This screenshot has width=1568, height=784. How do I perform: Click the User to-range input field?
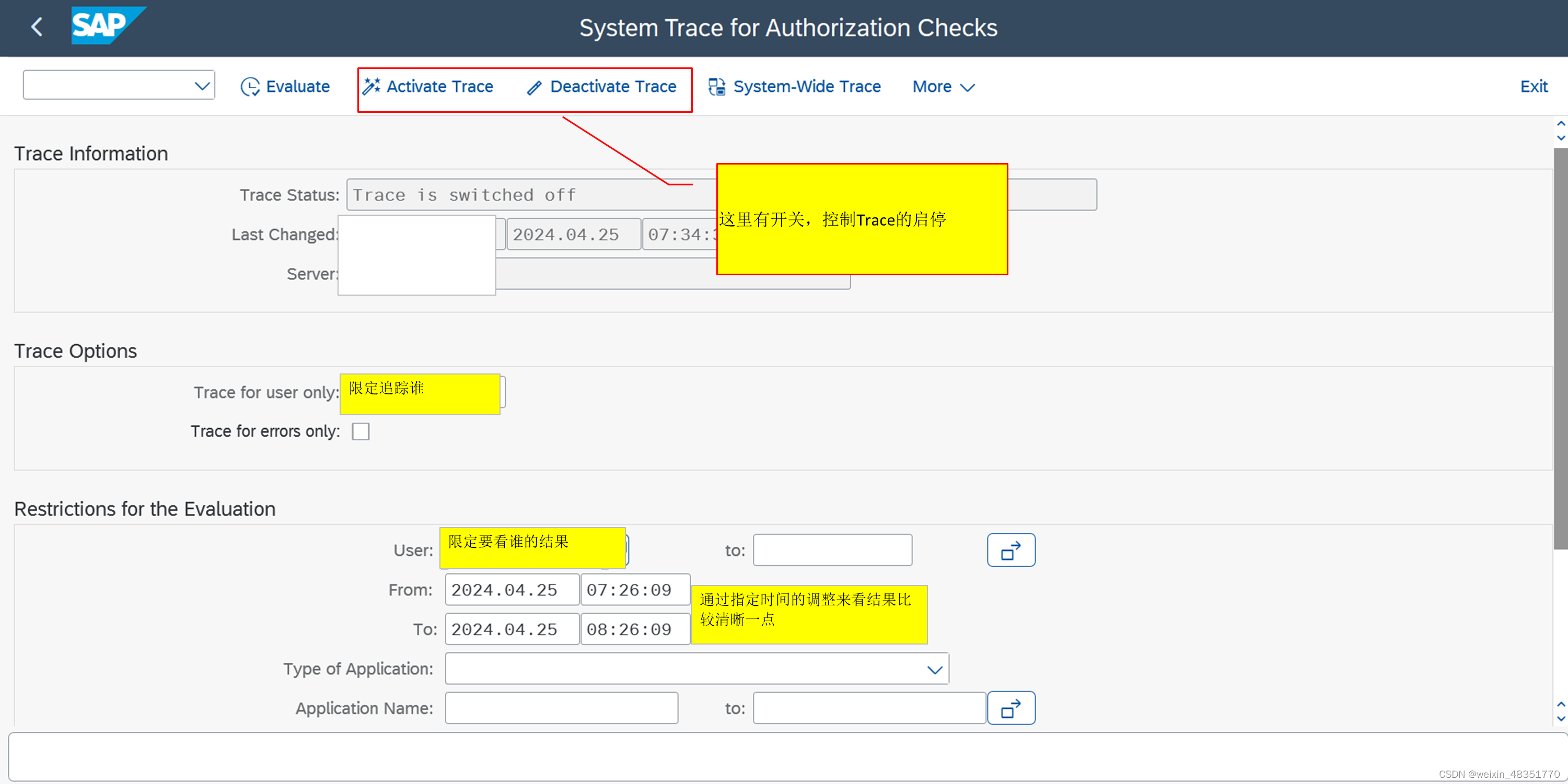(831, 550)
